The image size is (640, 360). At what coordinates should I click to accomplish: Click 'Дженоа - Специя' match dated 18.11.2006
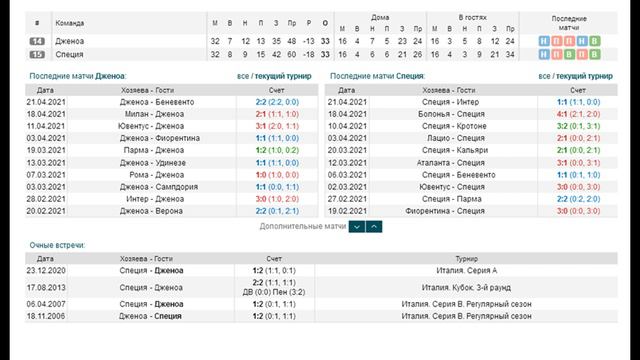[150, 316]
